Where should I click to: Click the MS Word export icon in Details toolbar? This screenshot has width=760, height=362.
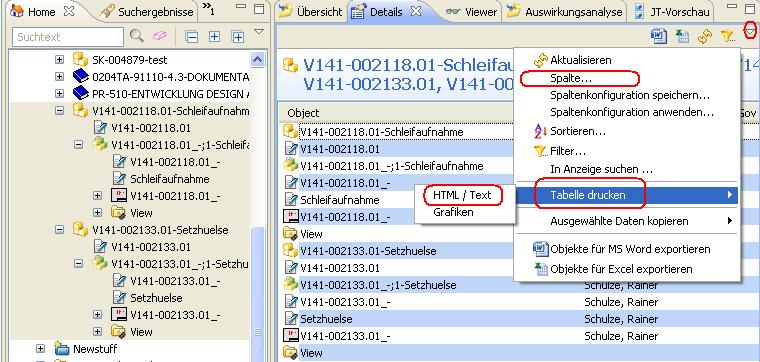click(x=659, y=36)
